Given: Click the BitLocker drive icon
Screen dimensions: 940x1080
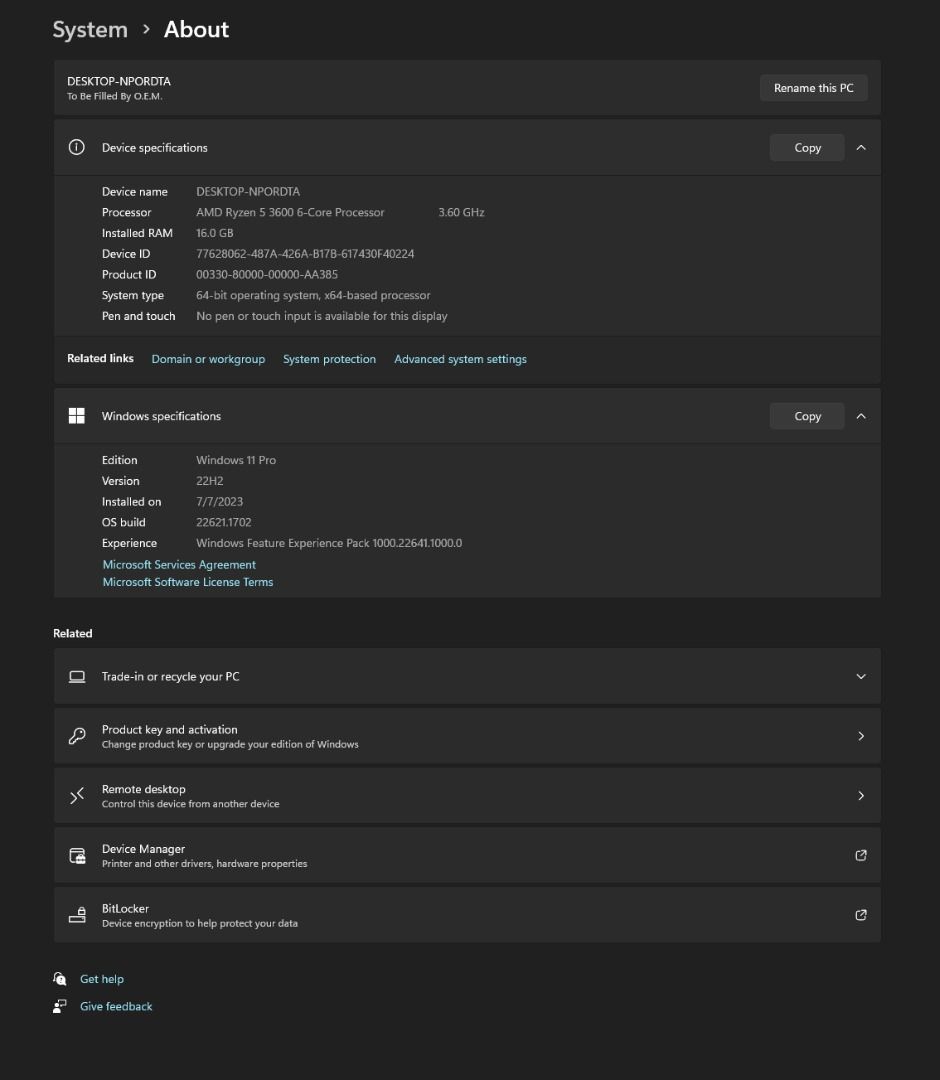Looking at the screenshot, I should [77, 914].
